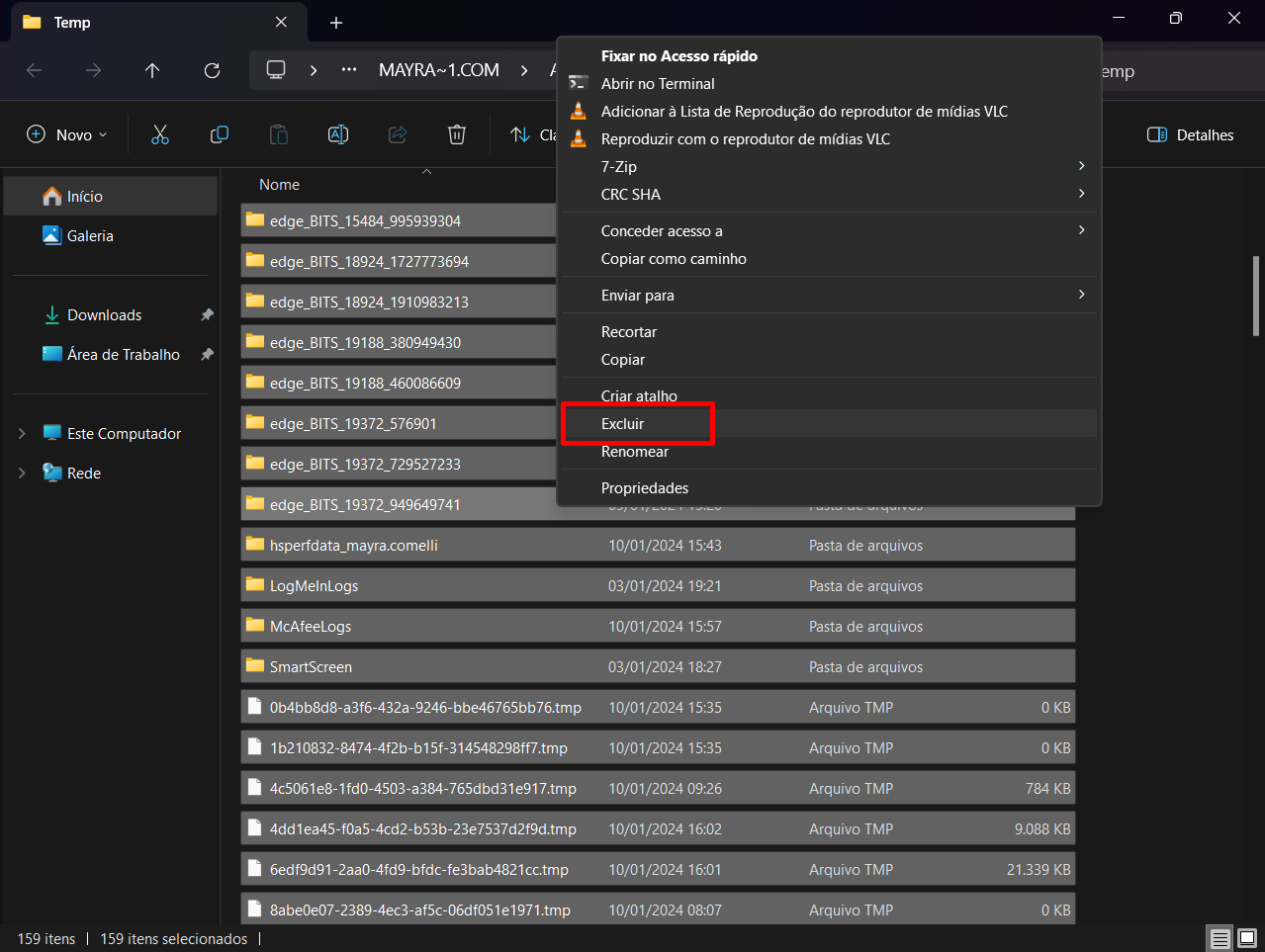Open Downloads in the sidebar
1265x952 pixels.
[104, 315]
